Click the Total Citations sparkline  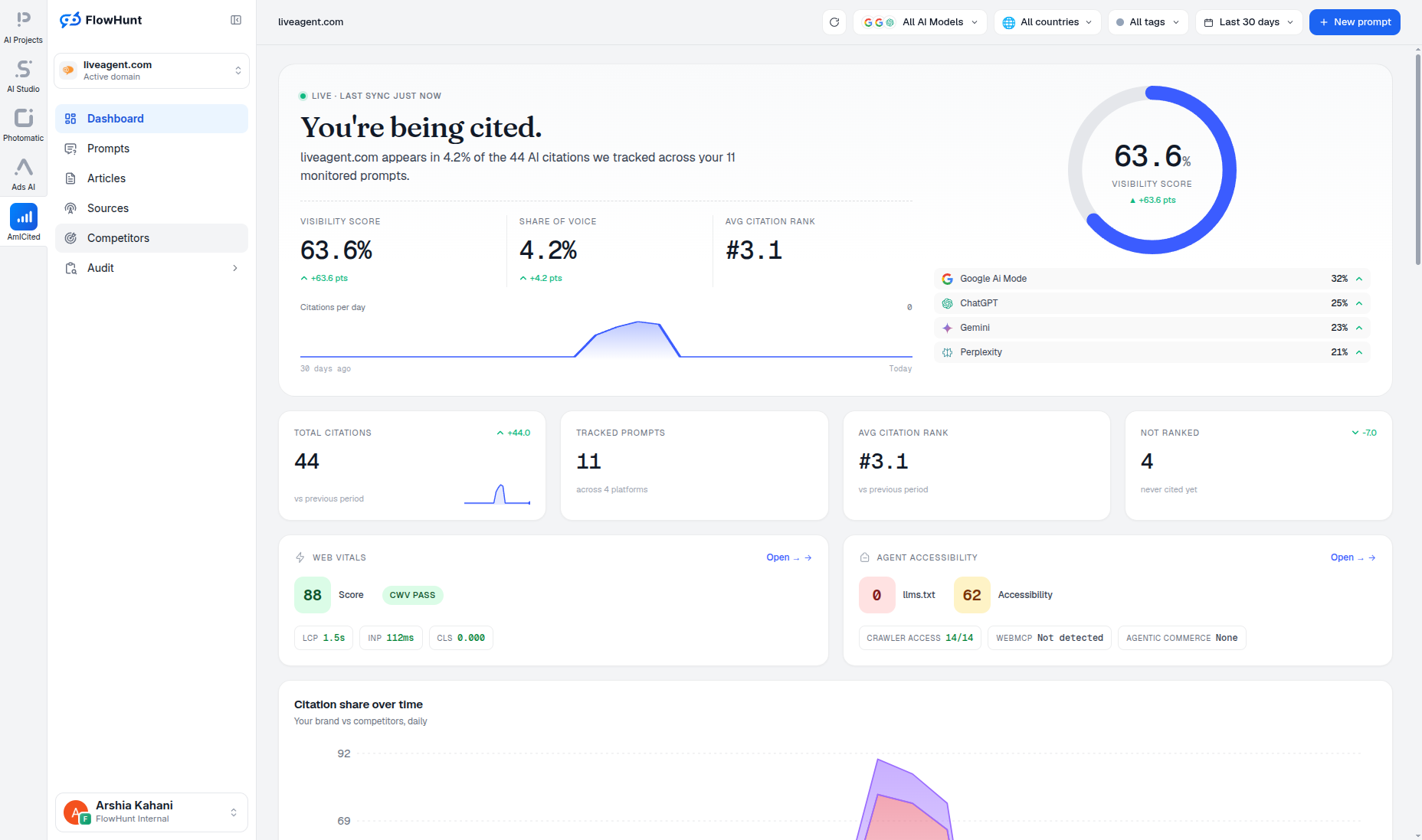pos(497,494)
